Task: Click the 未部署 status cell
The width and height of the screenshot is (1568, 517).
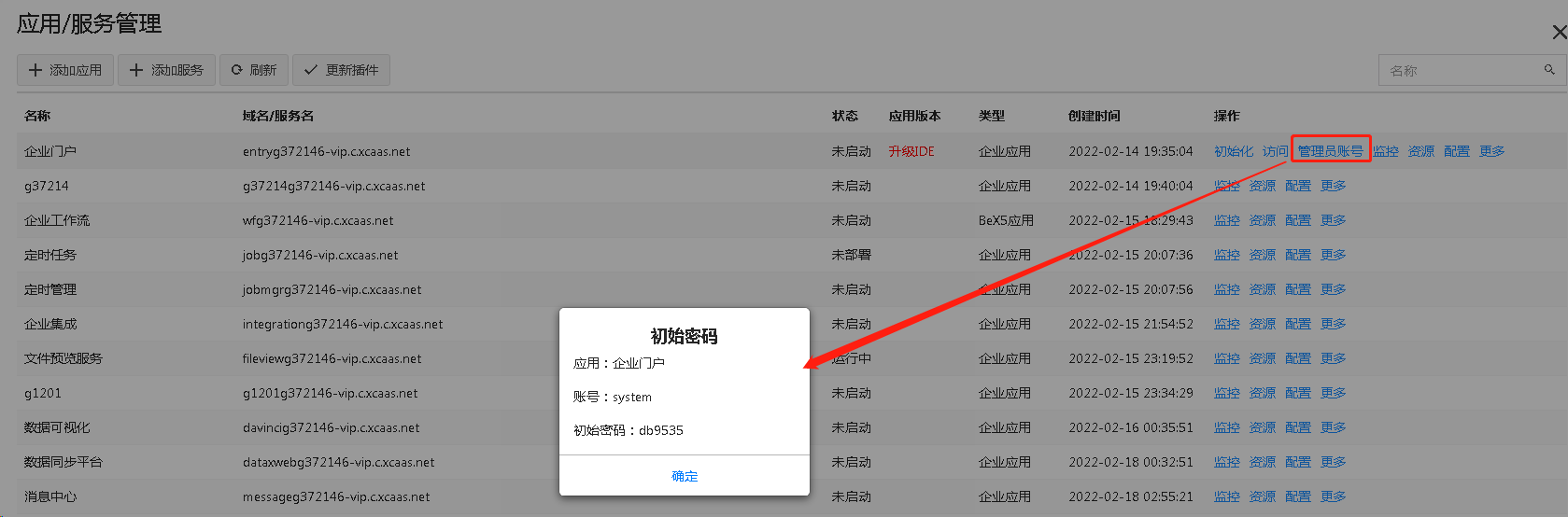Action: tap(852, 255)
